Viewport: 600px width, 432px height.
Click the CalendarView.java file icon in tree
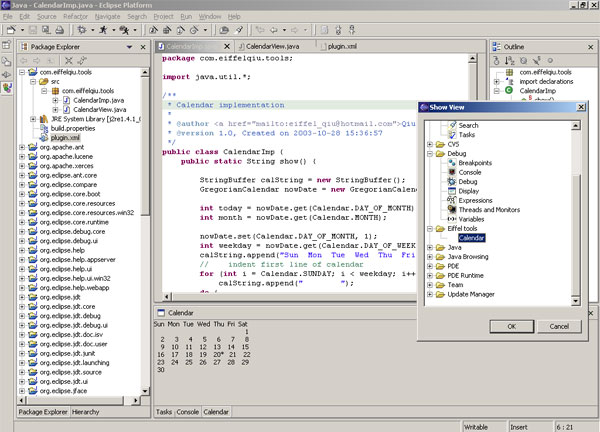[66, 109]
